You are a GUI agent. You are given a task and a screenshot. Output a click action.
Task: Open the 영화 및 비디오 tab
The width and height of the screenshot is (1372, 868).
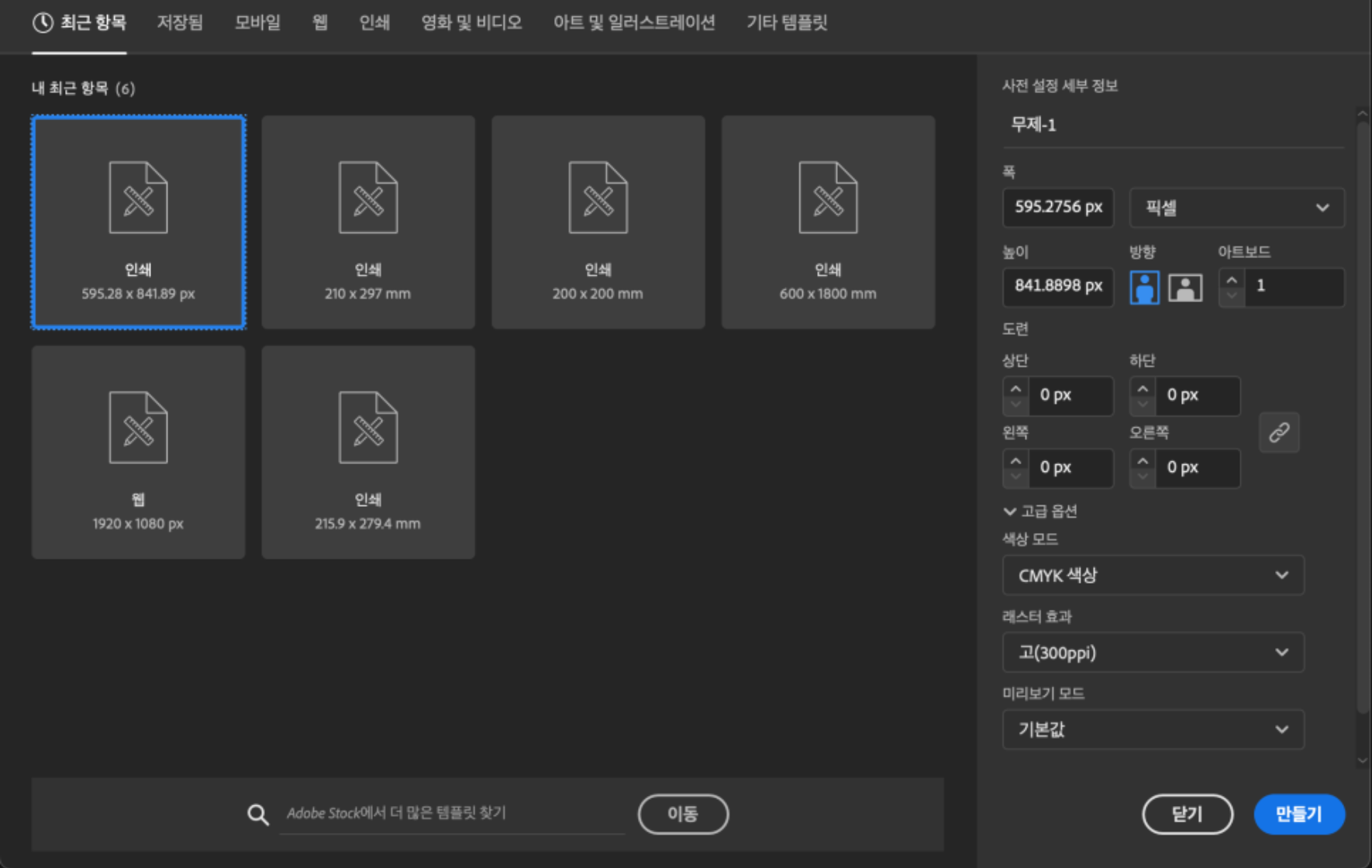(471, 22)
